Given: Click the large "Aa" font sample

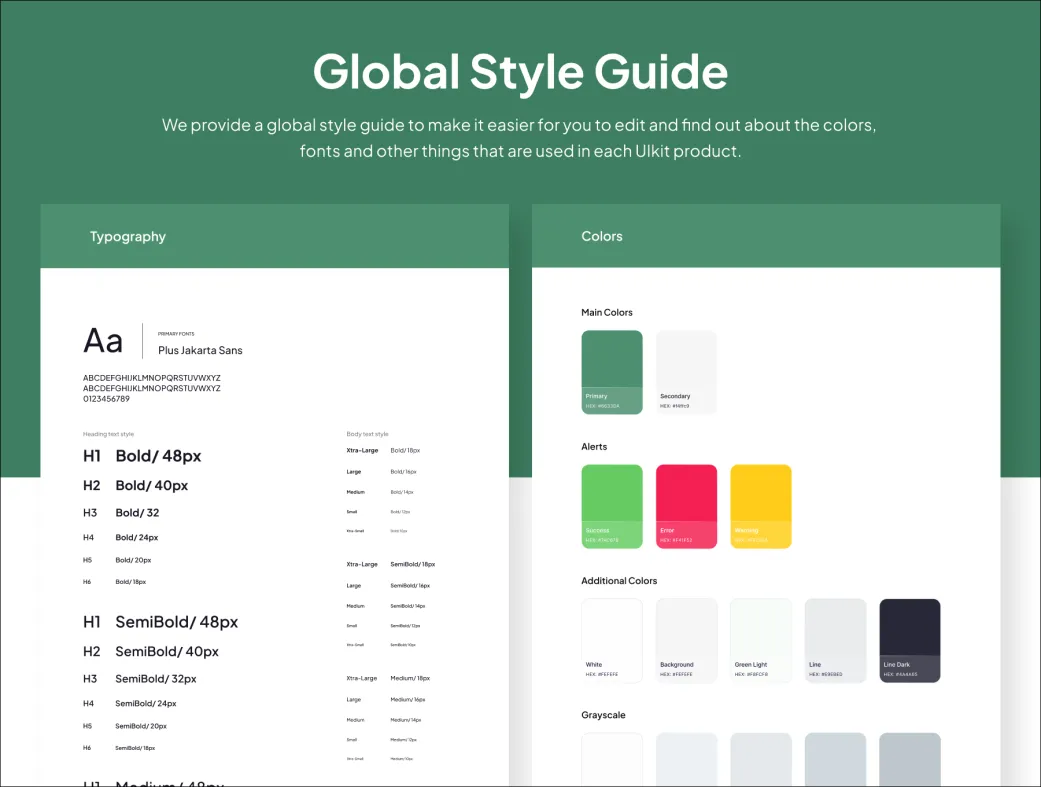Looking at the screenshot, I should click(103, 341).
